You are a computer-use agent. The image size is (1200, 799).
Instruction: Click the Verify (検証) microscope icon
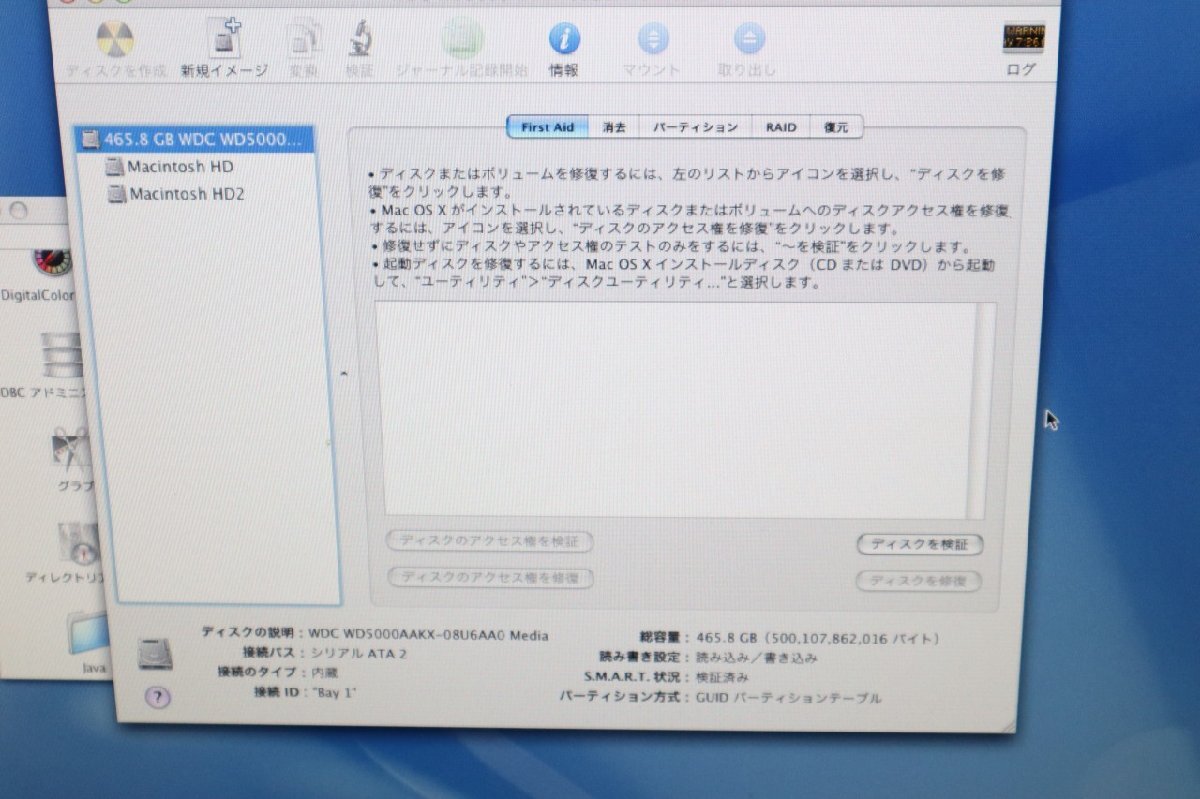coord(360,40)
